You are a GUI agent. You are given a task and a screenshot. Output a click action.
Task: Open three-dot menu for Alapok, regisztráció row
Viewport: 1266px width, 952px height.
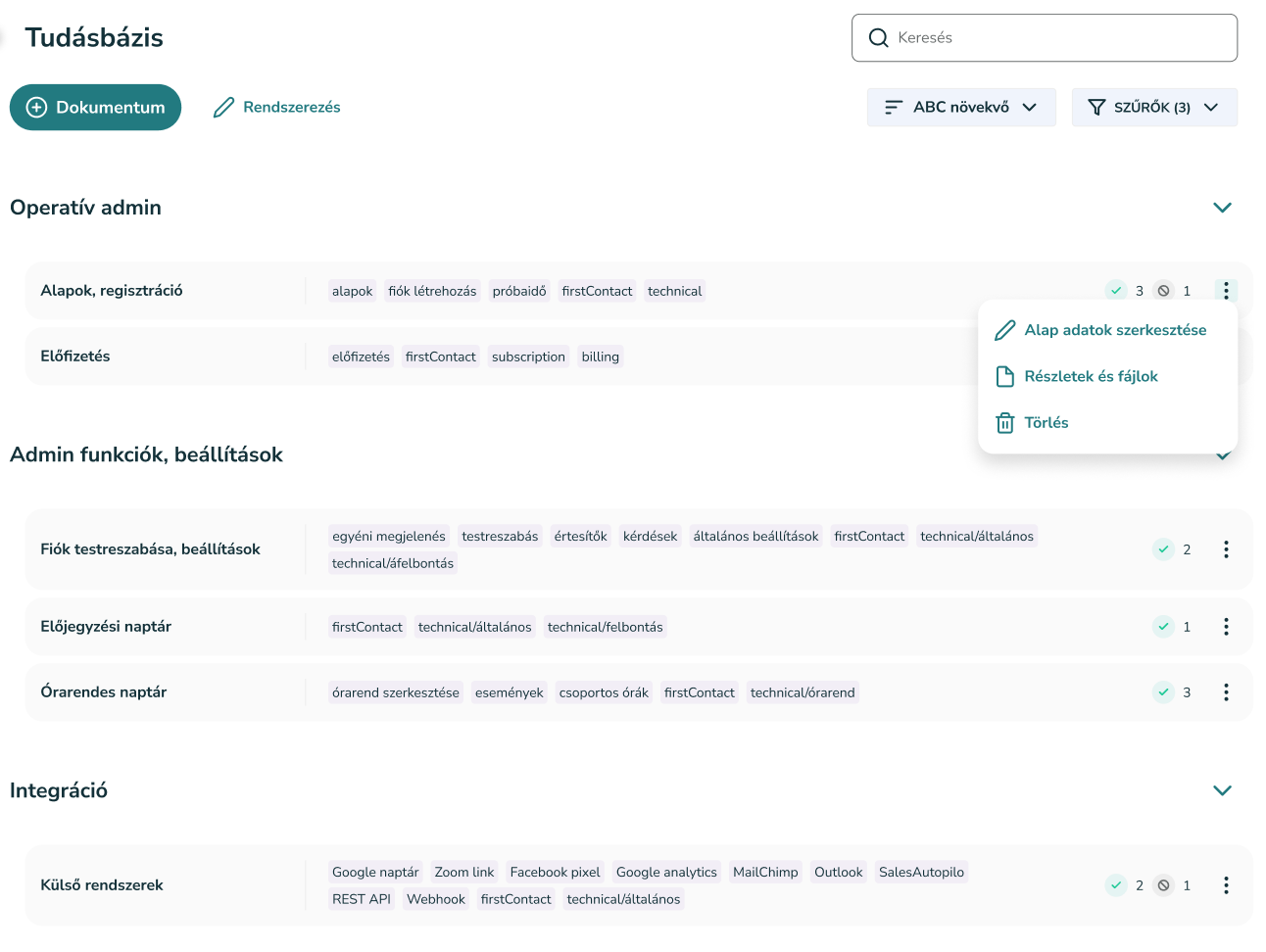1225,291
